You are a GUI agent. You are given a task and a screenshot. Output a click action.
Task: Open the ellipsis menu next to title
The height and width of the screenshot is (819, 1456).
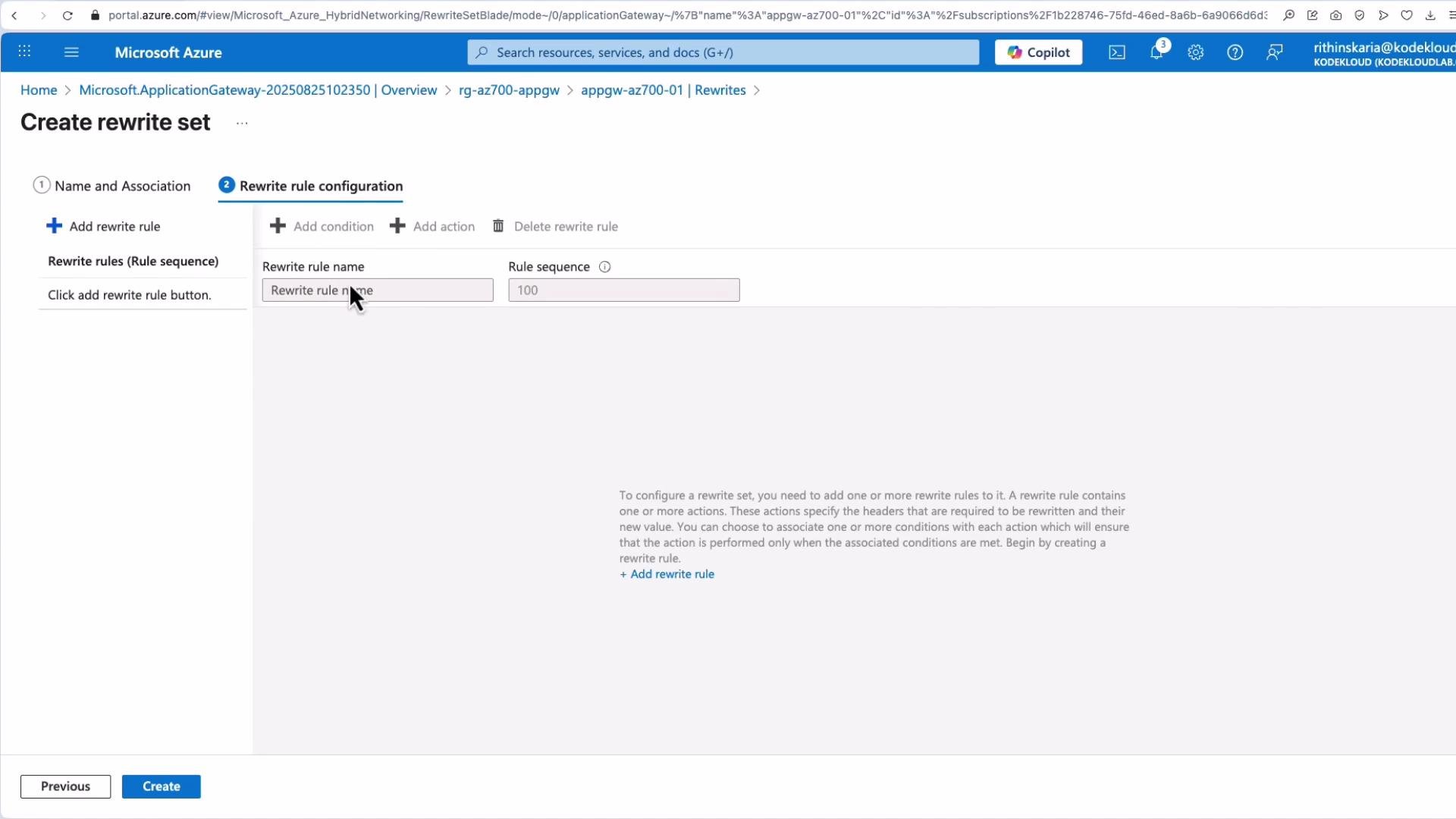click(x=242, y=123)
